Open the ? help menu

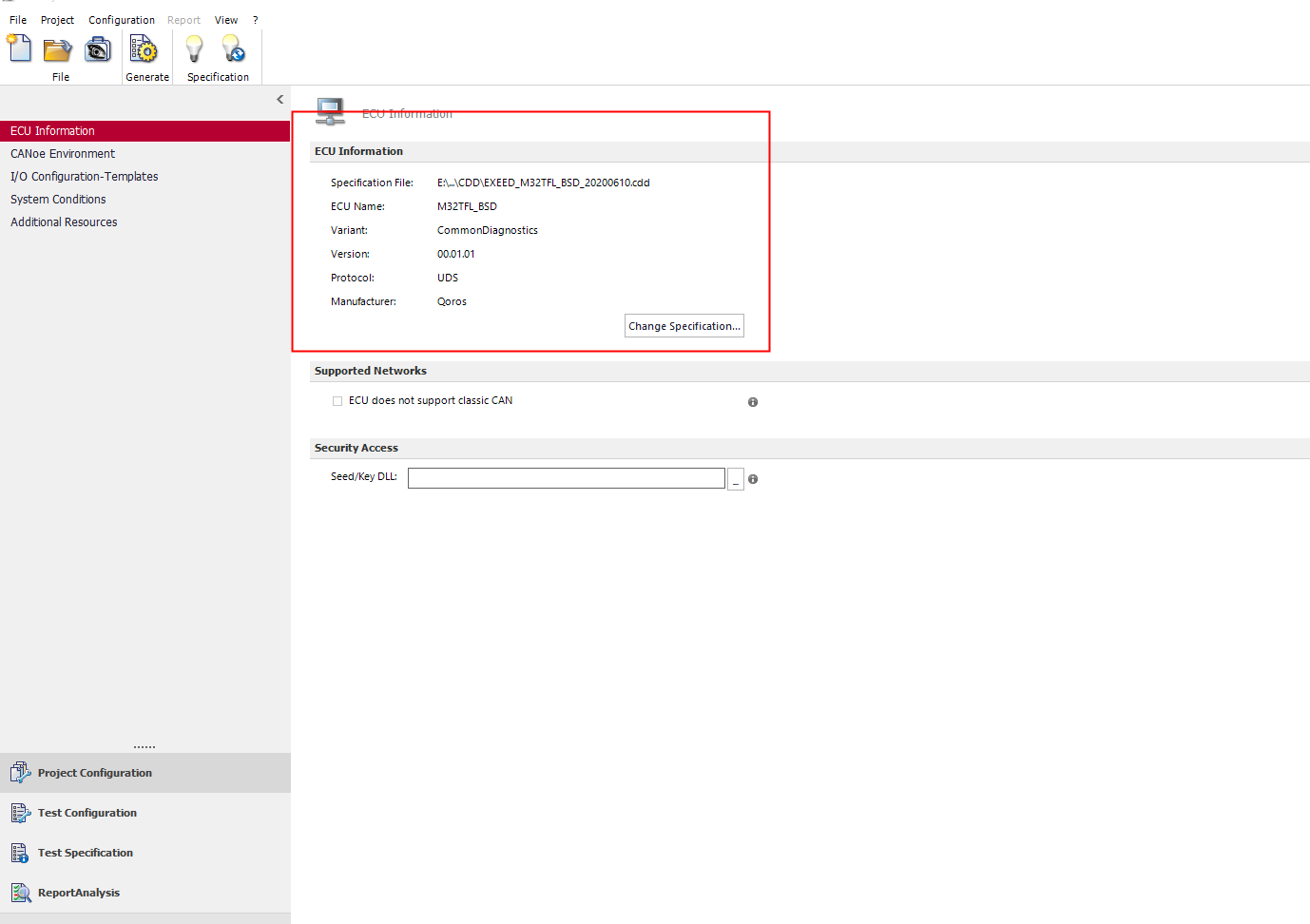pos(255,20)
